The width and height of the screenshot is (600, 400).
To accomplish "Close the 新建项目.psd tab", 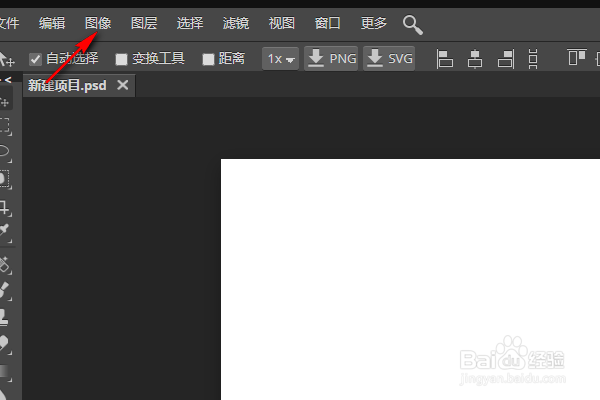I will [x=123, y=85].
